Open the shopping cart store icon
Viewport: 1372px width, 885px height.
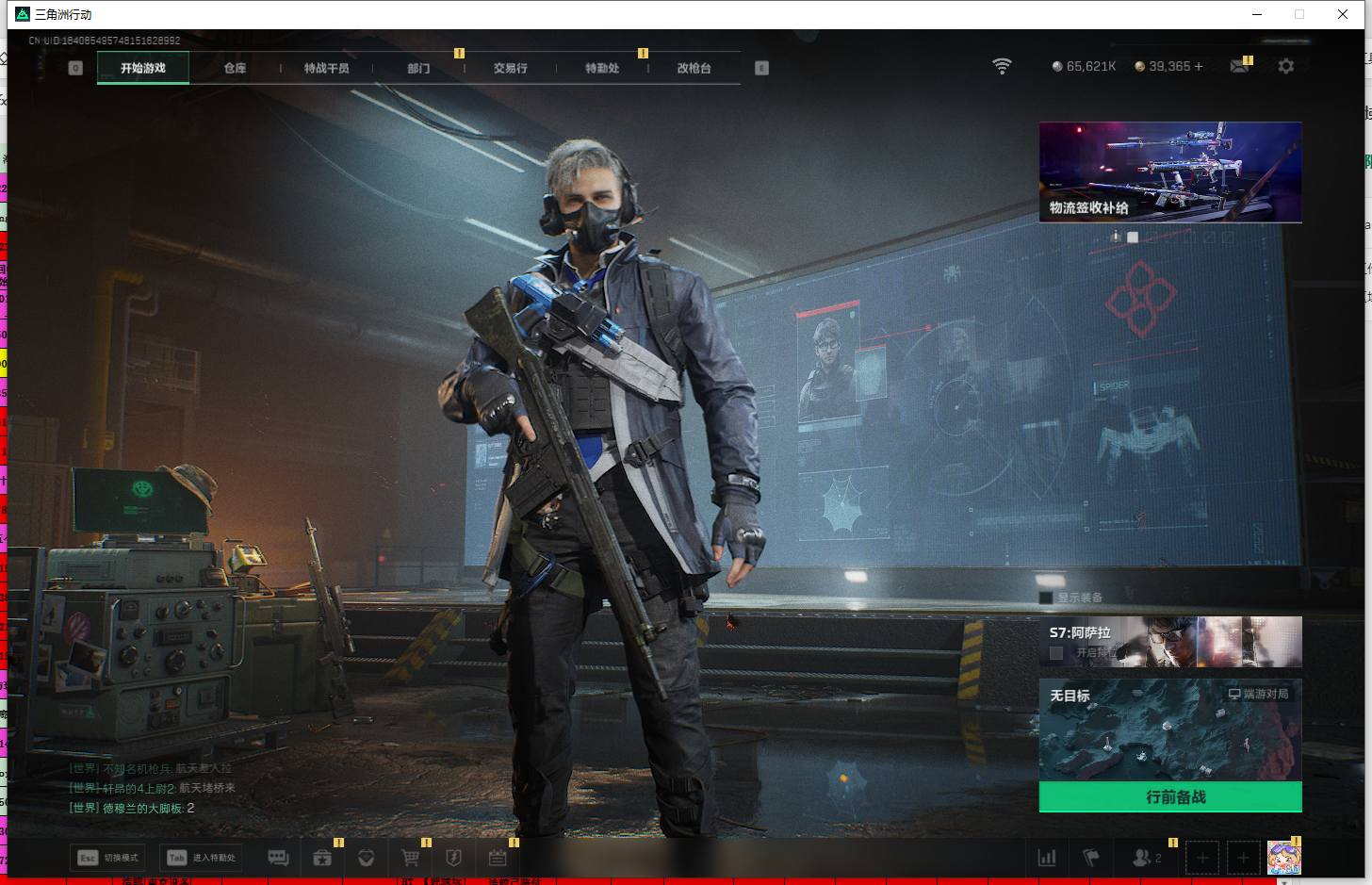[410, 858]
